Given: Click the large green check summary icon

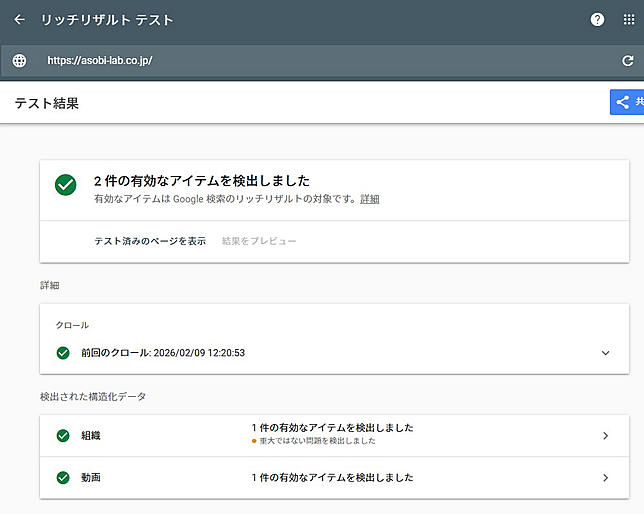Looking at the screenshot, I should point(66,185).
